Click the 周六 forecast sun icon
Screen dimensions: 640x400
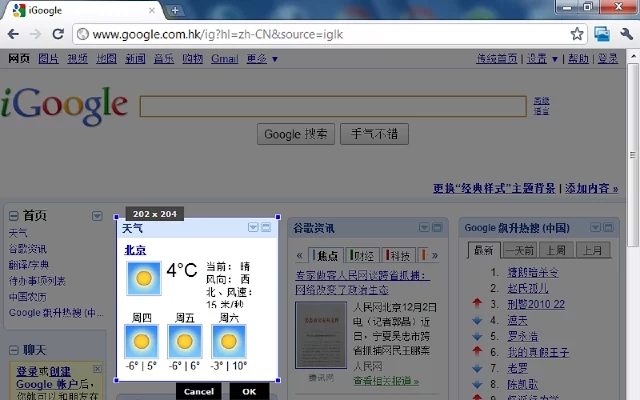[x=229, y=342]
